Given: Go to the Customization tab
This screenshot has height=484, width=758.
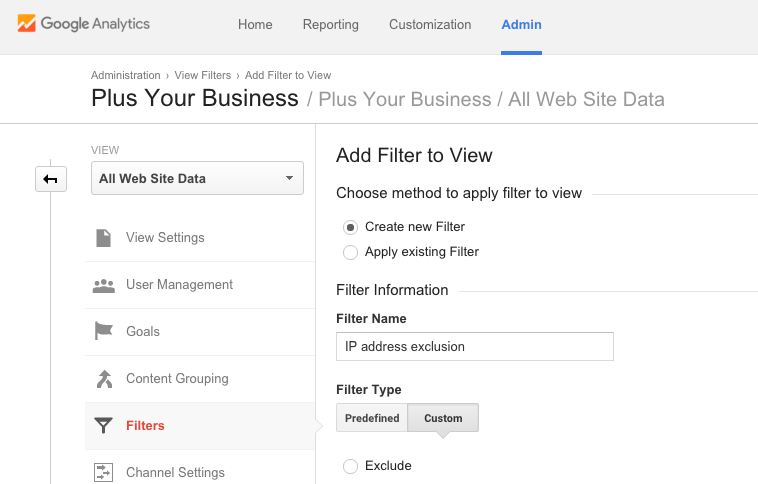Looking at the screenshot, I should click(430, 25).
